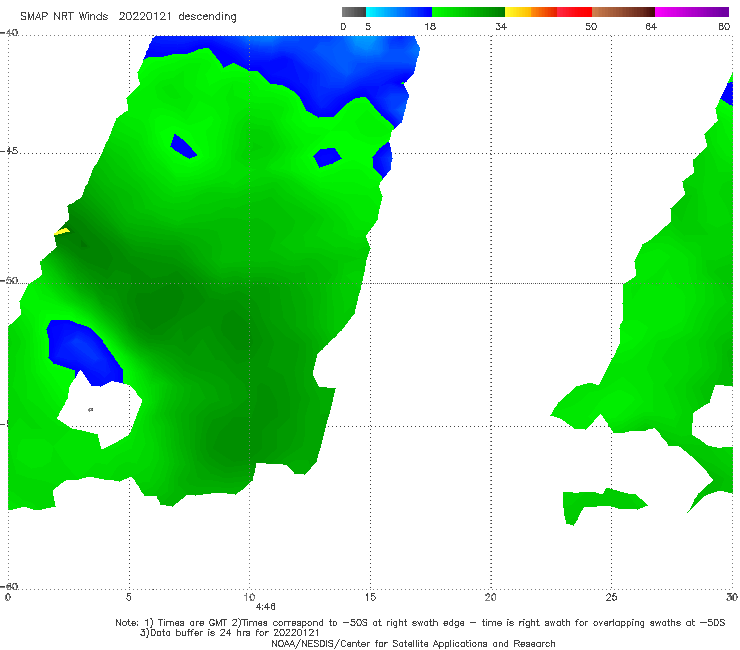Click the latitude axis label '-60'
Screen dimensions: 740x650
[9, 587]
